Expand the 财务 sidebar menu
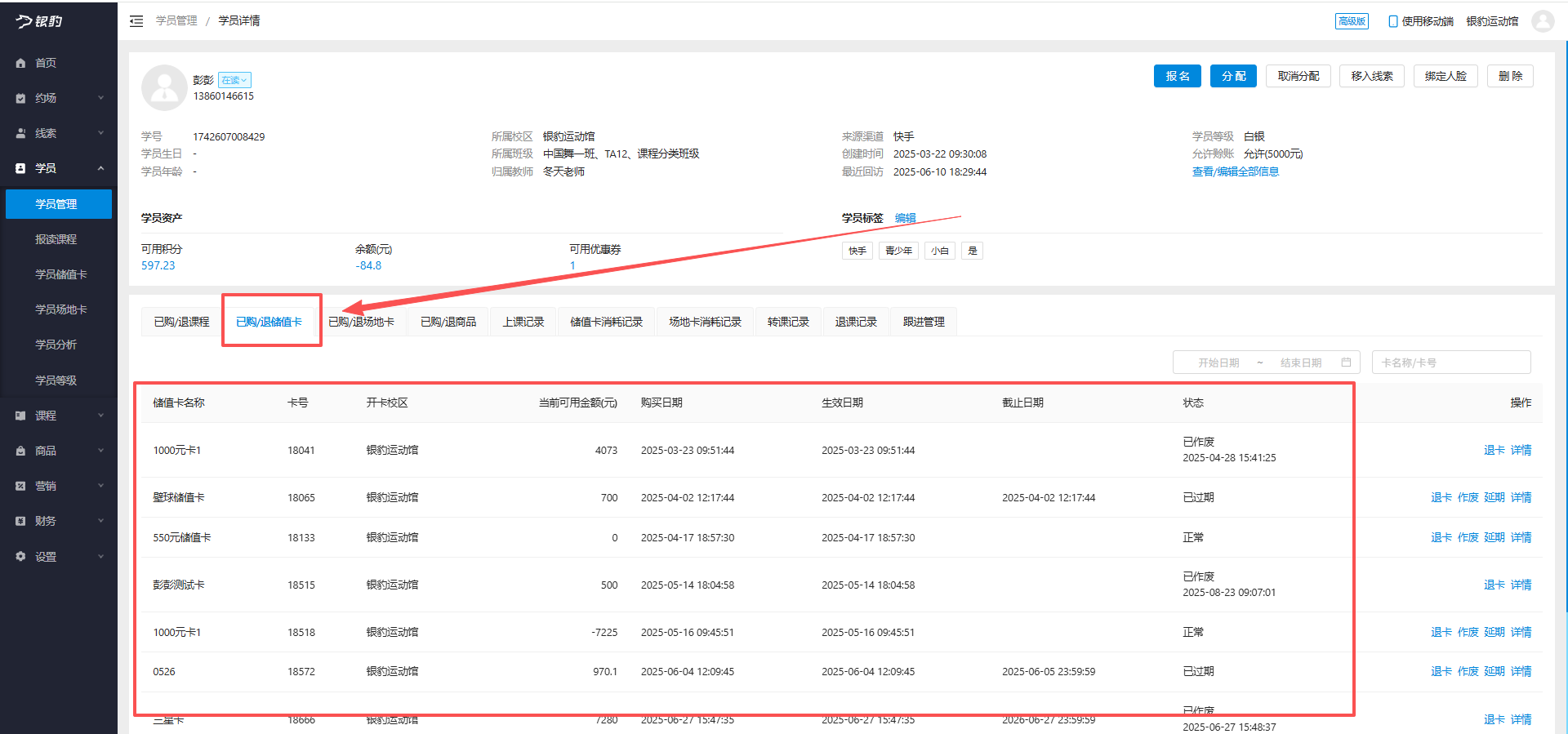This screenshot has height=734, width=1568. [100, 521]
